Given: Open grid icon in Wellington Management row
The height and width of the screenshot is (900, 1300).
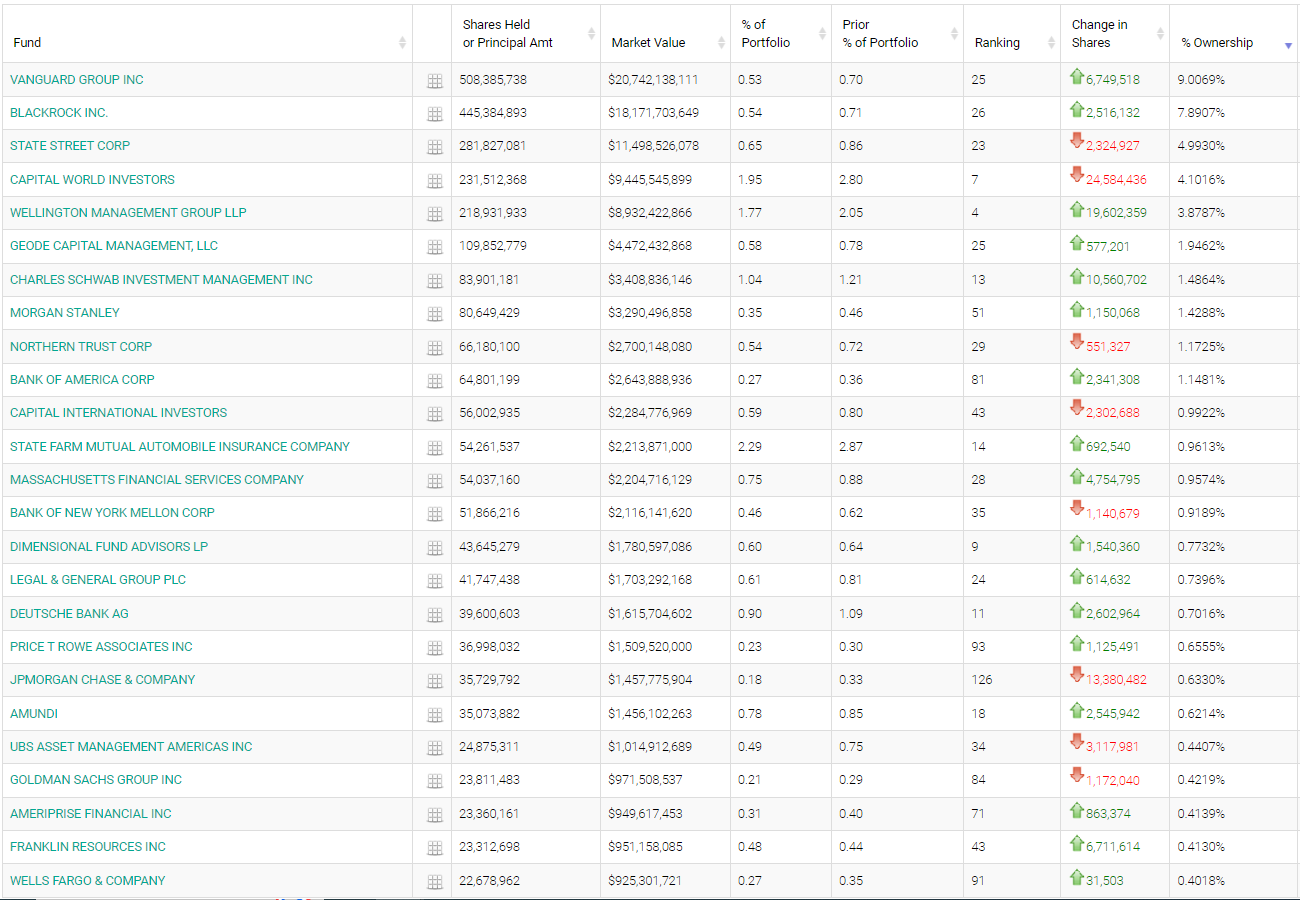Looking at the screenshot, I should tap(434, 214).
